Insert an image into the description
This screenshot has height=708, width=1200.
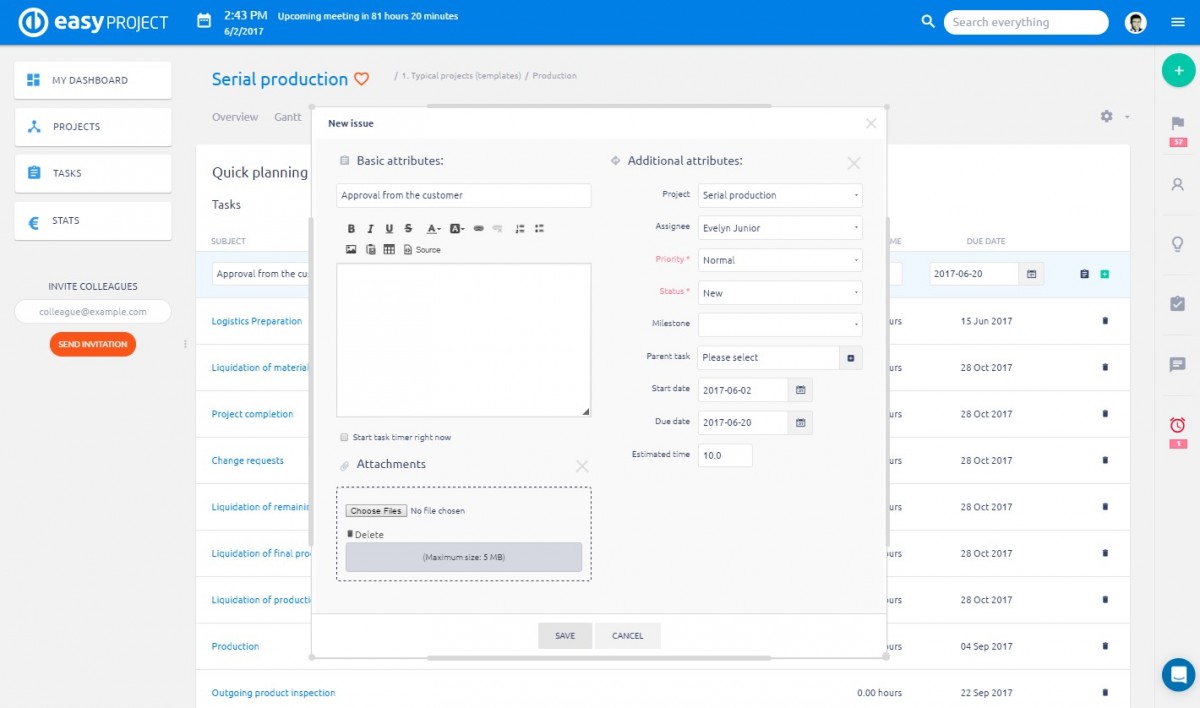point(351,250)
